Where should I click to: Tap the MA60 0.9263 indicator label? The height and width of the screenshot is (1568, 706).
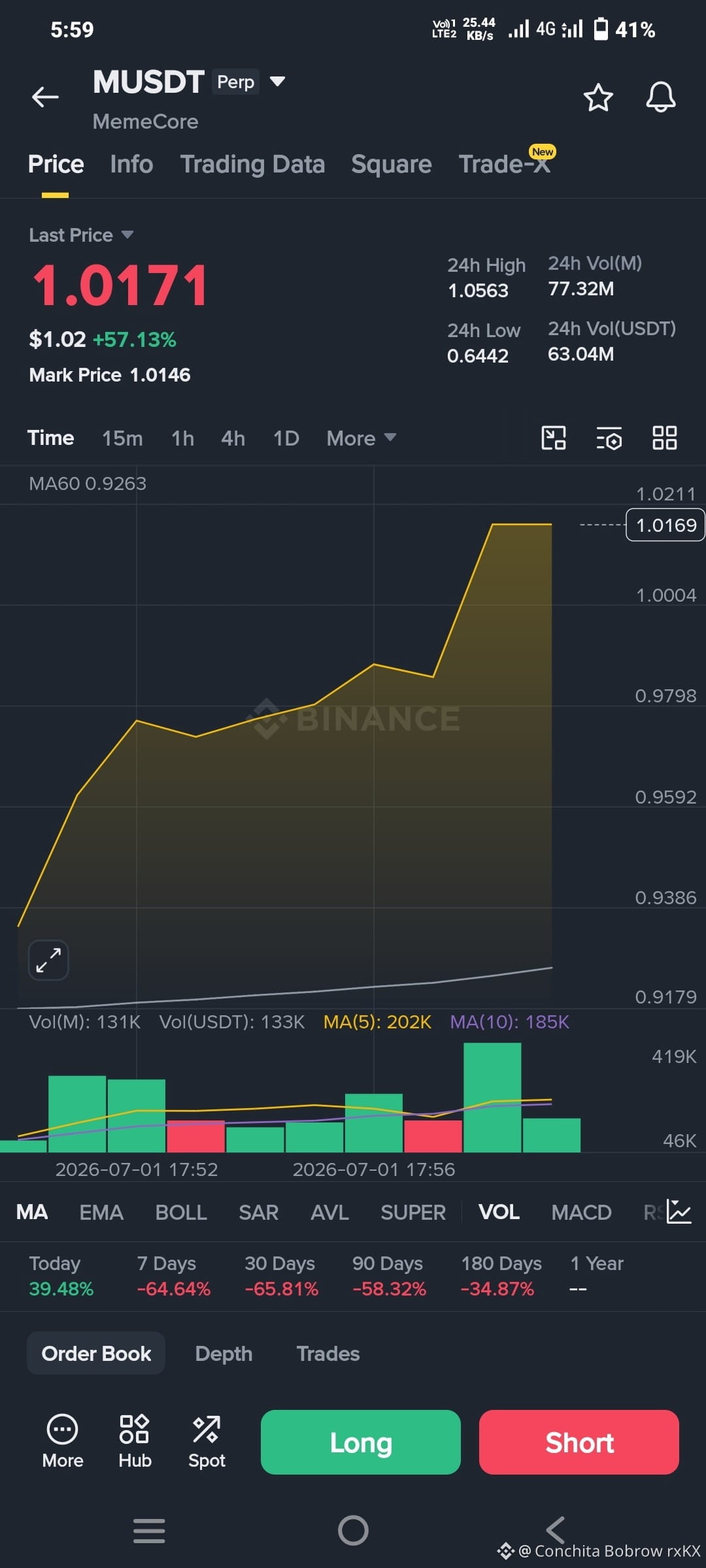tap(88, 483)
